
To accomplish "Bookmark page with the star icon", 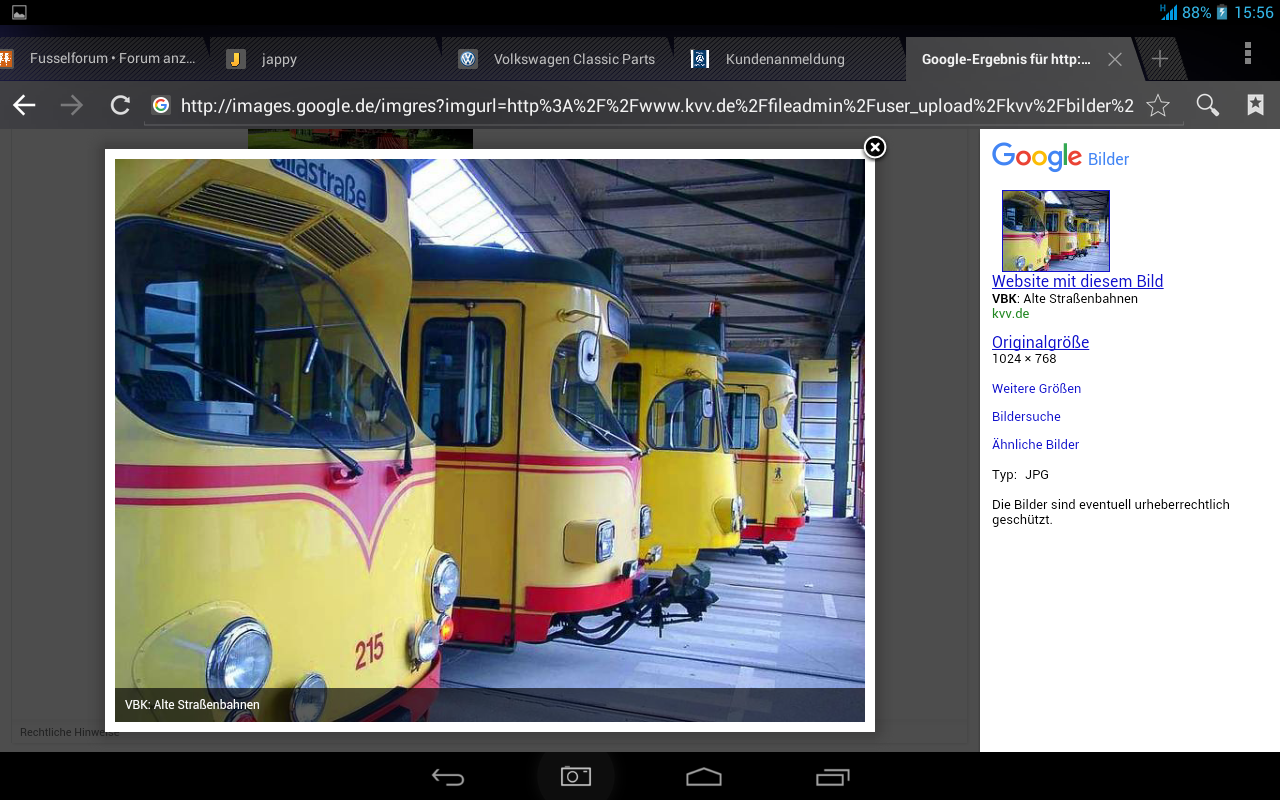I will 1158,105.
